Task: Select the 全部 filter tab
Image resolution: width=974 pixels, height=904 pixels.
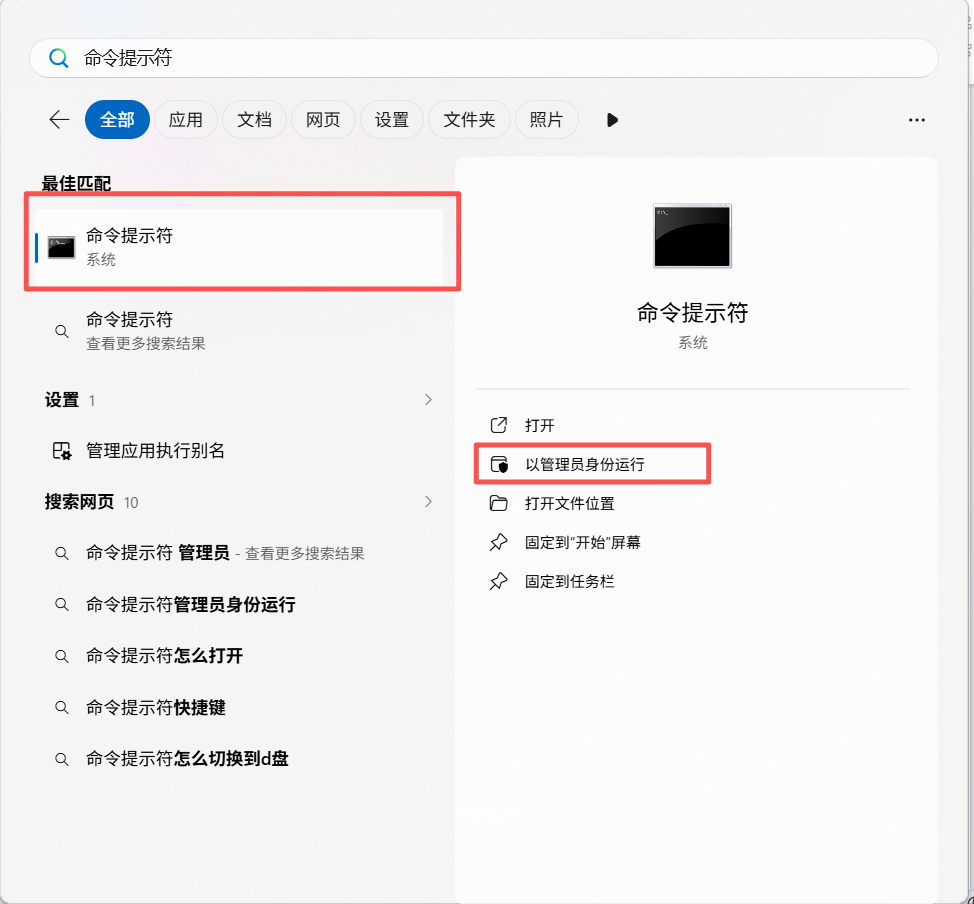Action: click(117, 120)
